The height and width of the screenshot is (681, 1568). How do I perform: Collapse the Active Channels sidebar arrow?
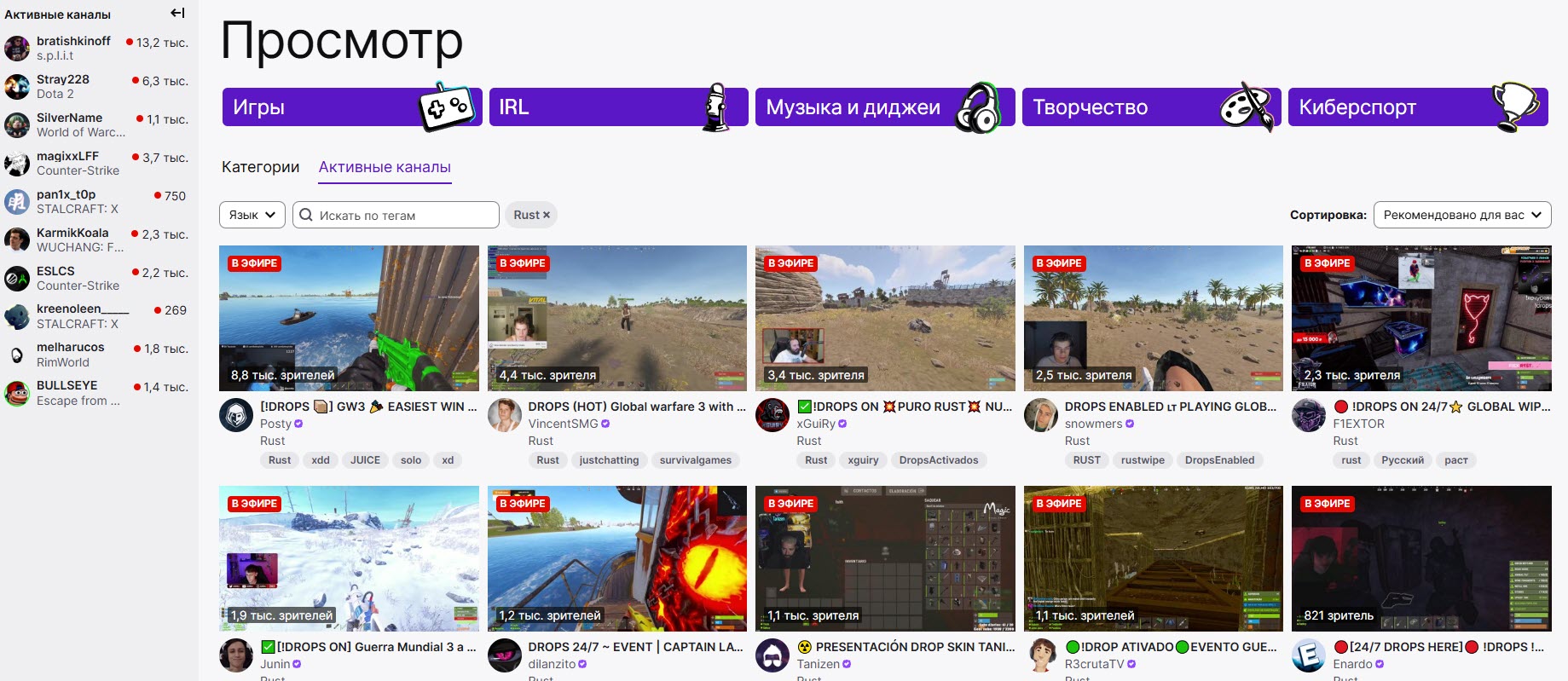click(x=177, y=13)
